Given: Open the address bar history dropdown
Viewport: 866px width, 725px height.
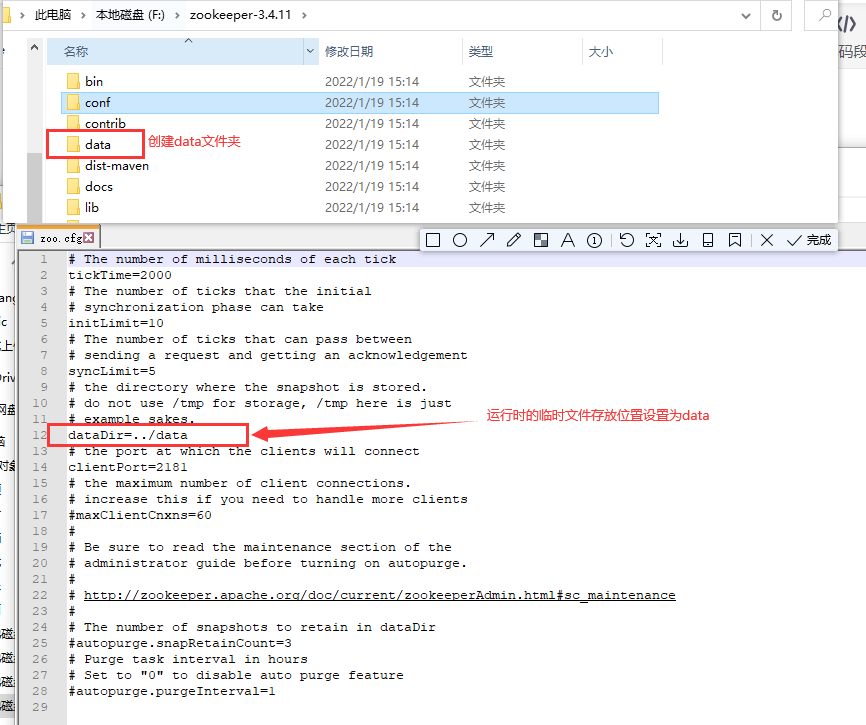Looking at the screenshot, I should tap(746, 16).
